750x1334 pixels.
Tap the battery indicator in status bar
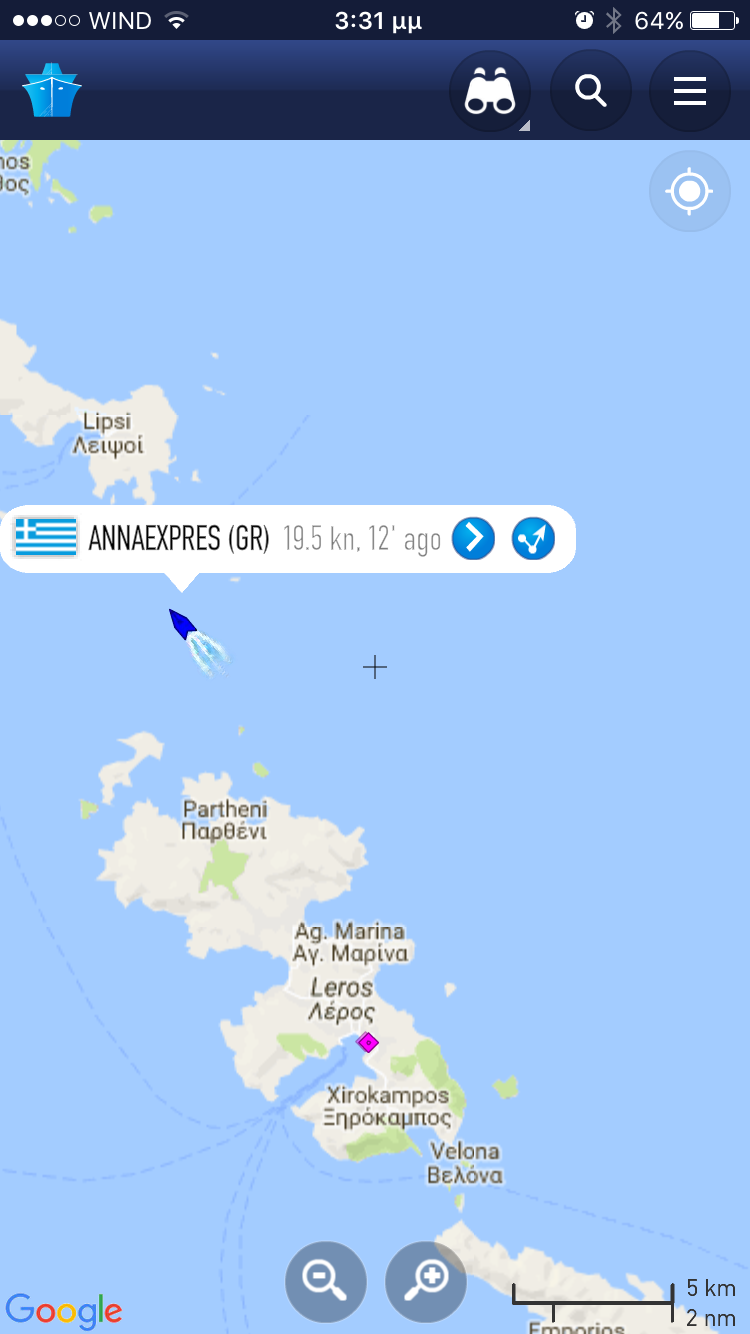tap(712, 20)
